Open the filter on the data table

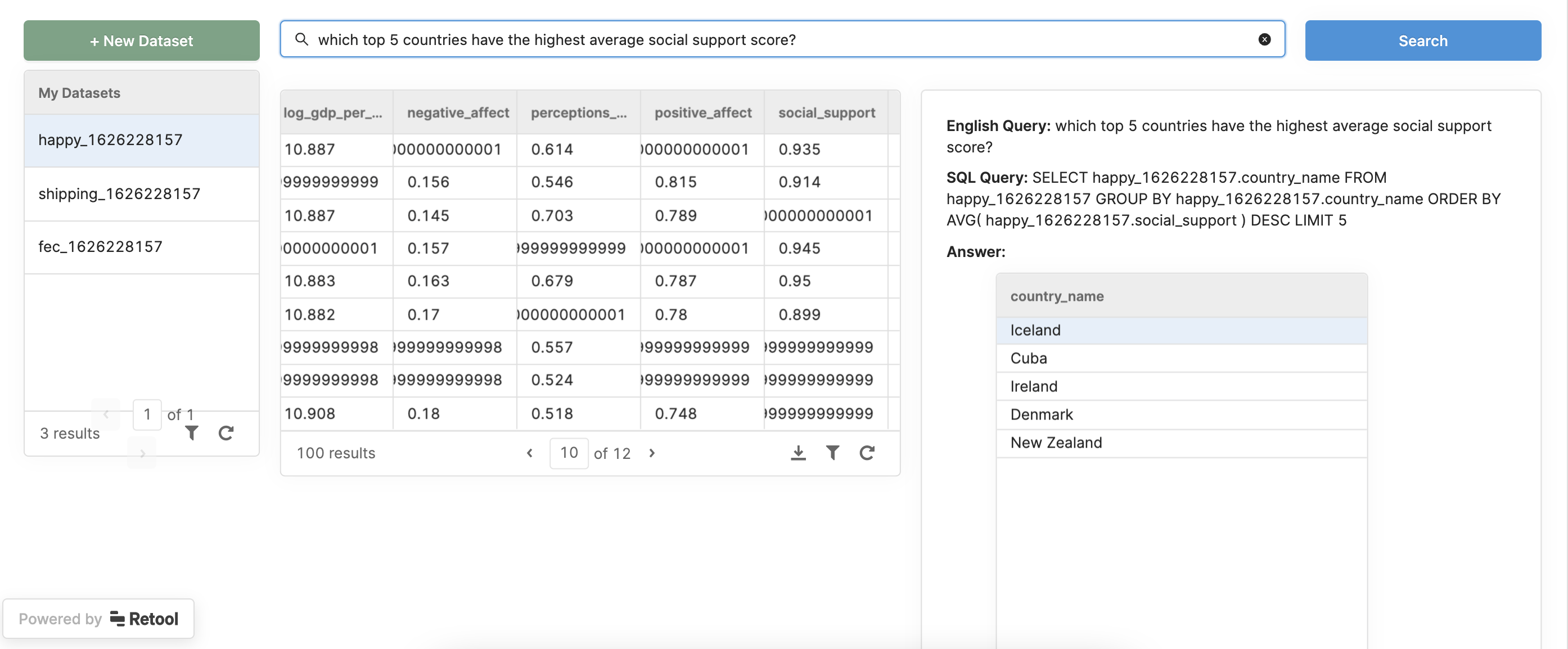[x=832, y=452]
